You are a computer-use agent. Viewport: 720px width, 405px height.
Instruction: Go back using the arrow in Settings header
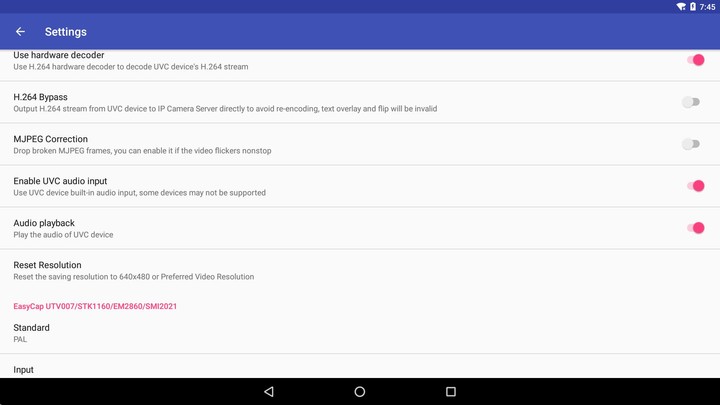pyautogui.click(x=20, y=32)
